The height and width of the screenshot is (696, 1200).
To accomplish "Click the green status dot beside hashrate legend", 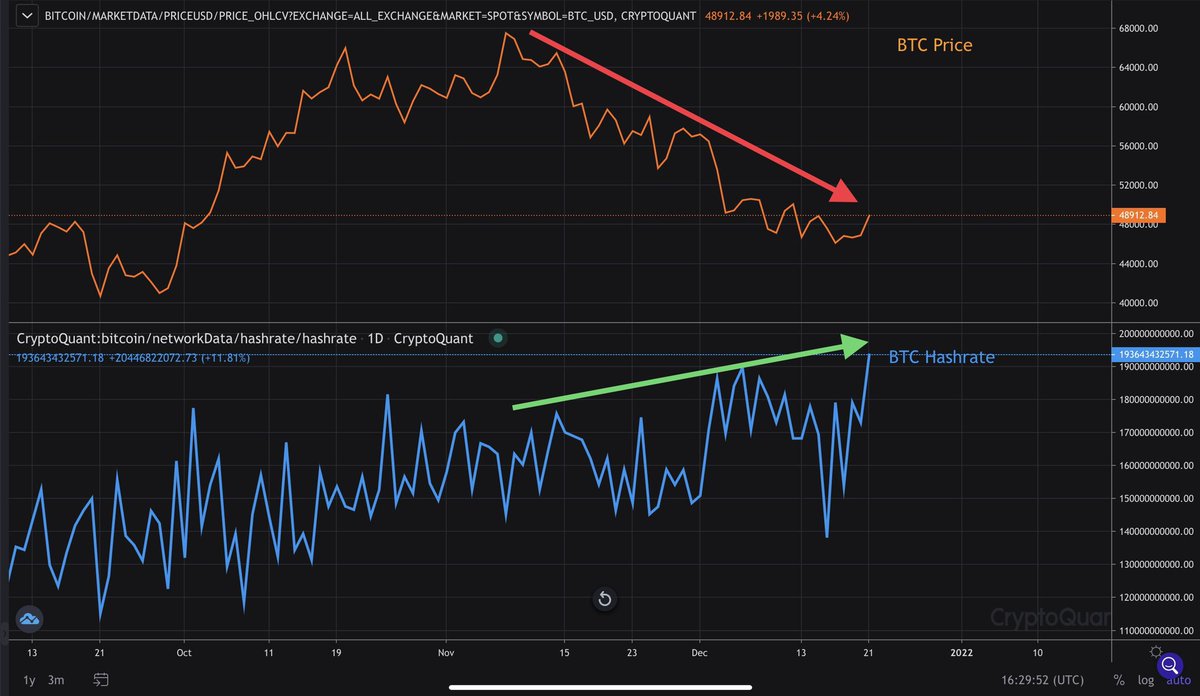I will tap(497, 339).
